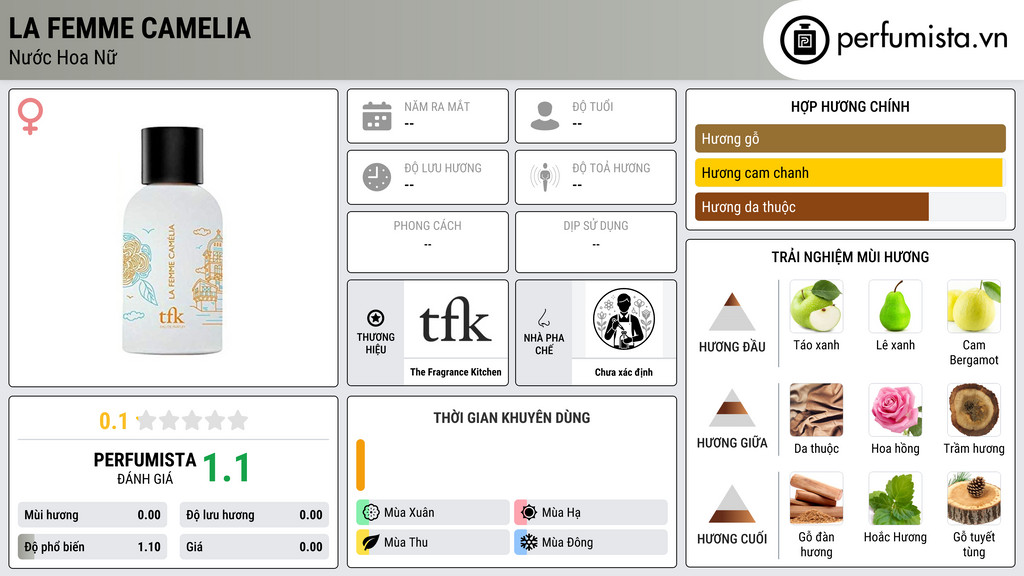Click the Mùa Hạ sun icon
The image size is (1024, 576).
[x=529, y=513]
